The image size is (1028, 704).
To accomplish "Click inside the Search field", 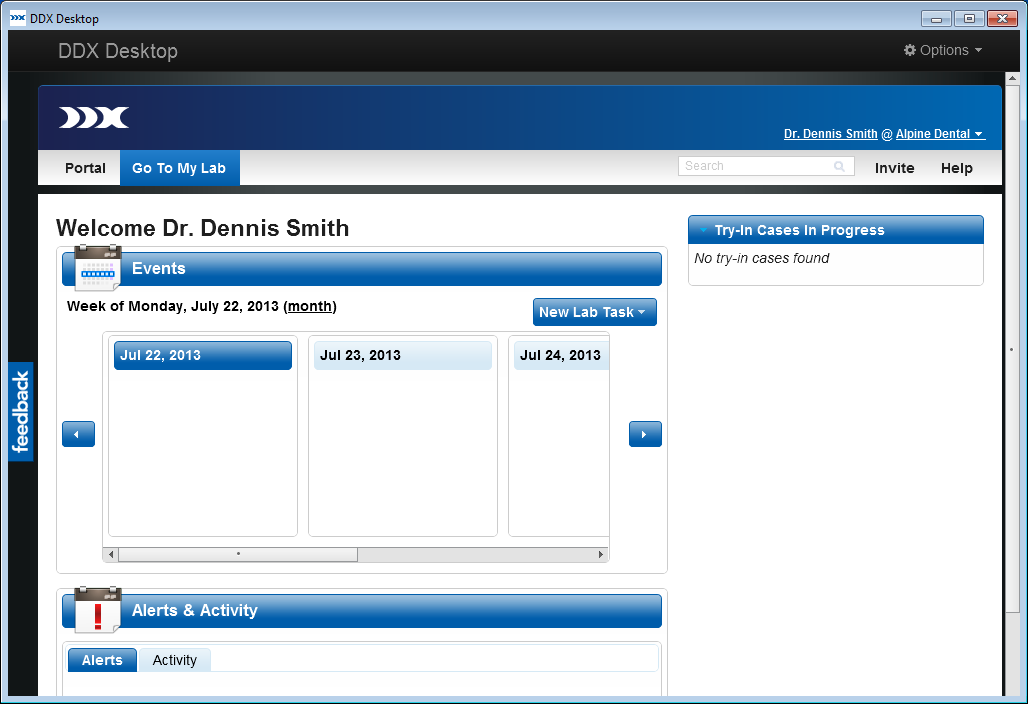I will (755, 166).
